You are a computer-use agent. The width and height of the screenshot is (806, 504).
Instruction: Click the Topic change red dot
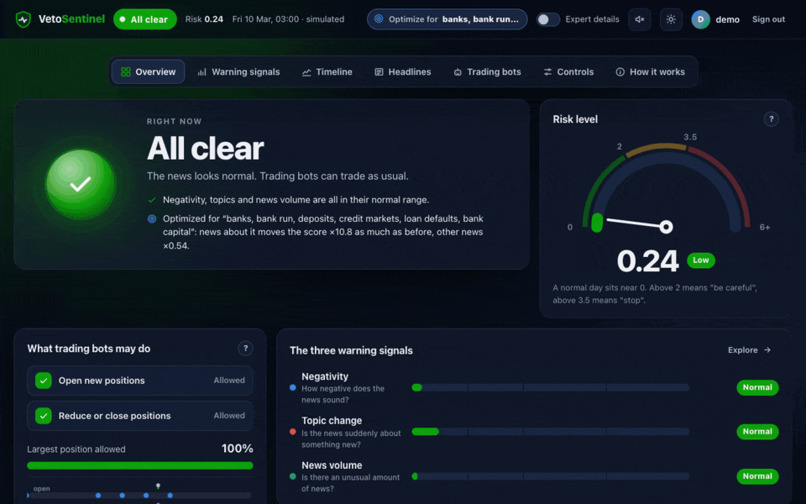tap(293, 432)
